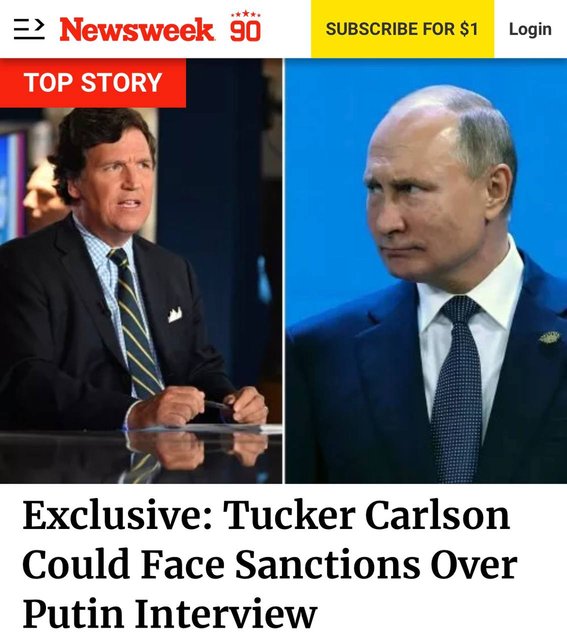This screenshot has width=567, height=640.
Task: Click the white pocket square in left photo
Action: click(175, 314)
